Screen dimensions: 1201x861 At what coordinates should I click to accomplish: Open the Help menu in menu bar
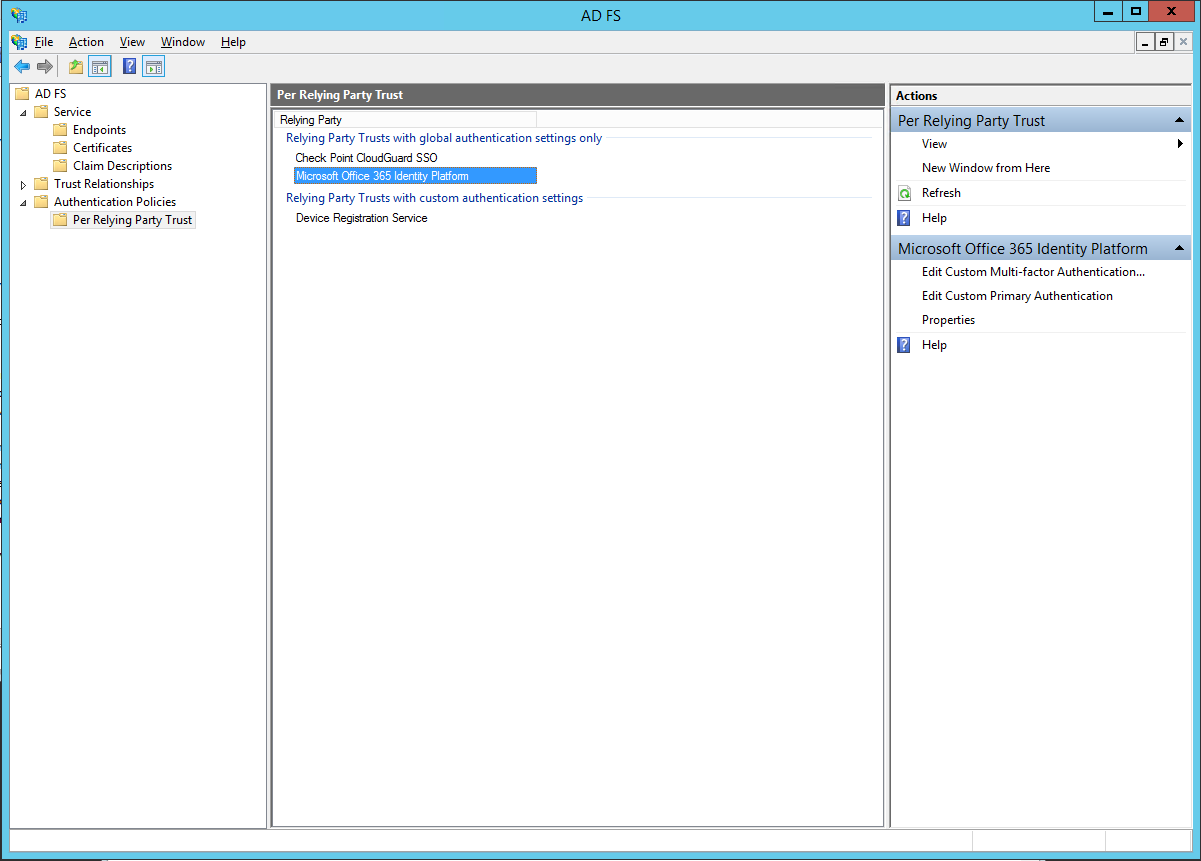click(233, 42)
